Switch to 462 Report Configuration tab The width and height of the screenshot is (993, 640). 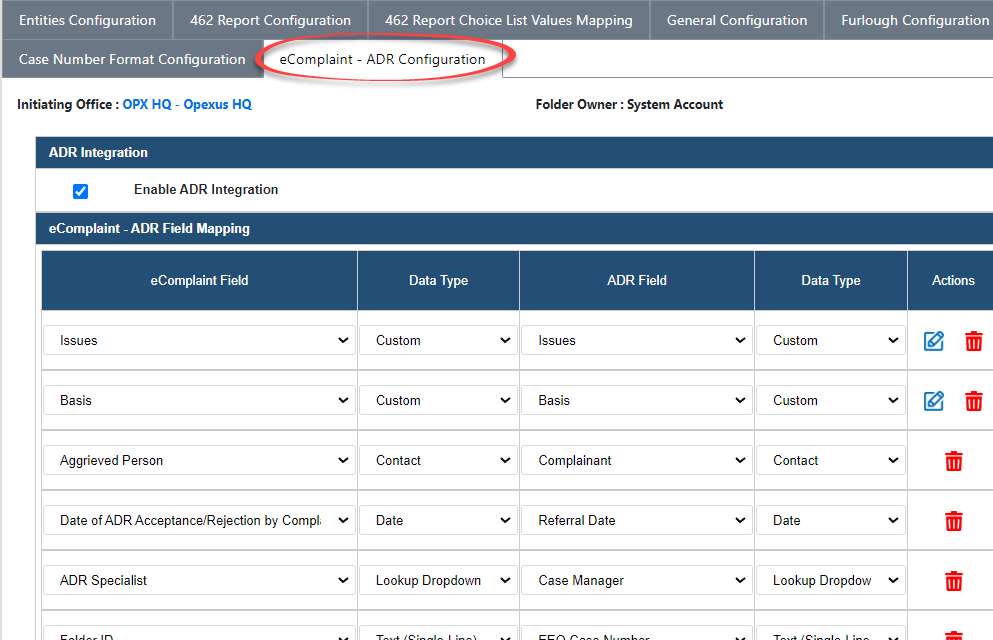[270, 20]
